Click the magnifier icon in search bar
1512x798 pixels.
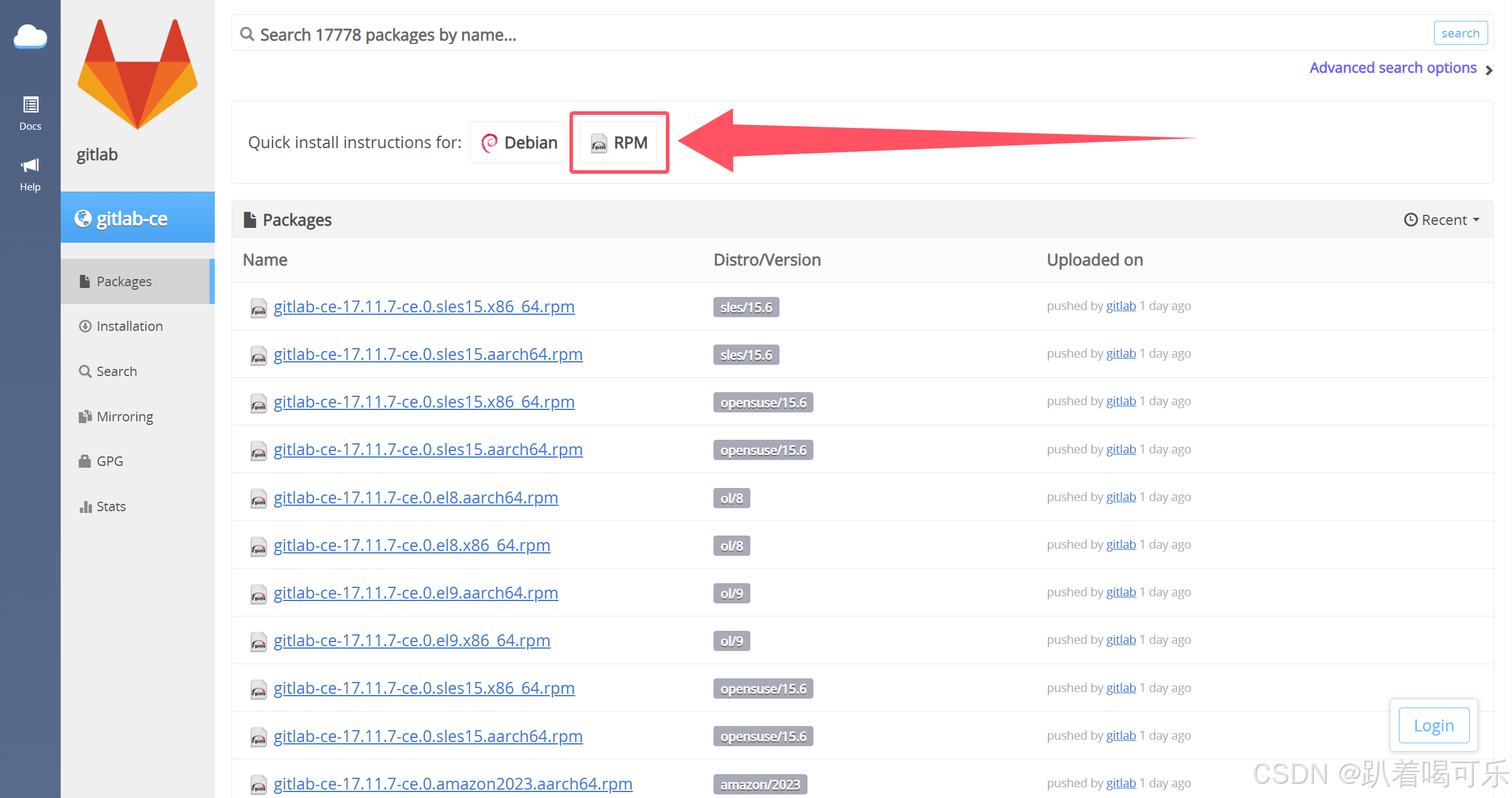247,34
